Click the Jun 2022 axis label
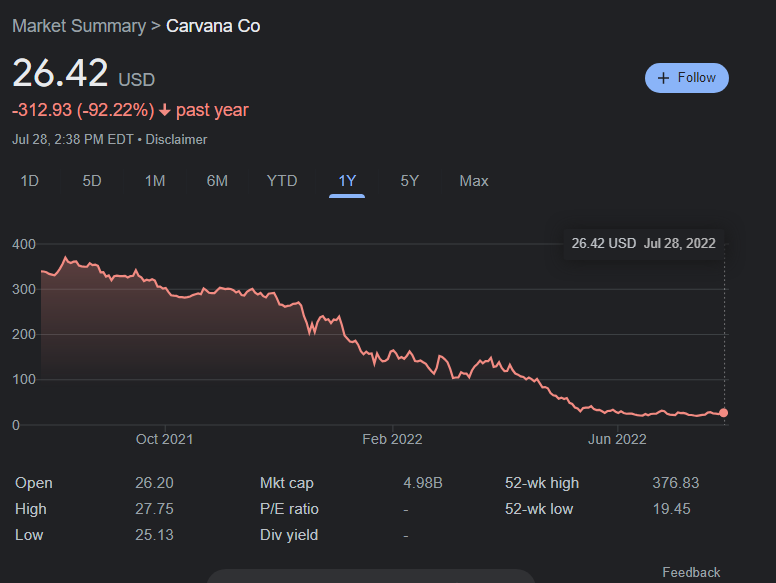This screenshot has width=776, height=583. click(x=617, y=439)
